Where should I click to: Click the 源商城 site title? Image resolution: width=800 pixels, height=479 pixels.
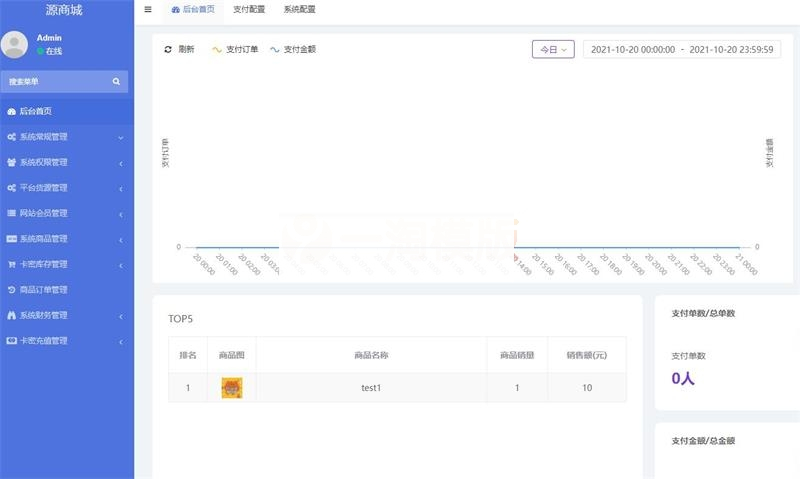[x=66, y=10]
